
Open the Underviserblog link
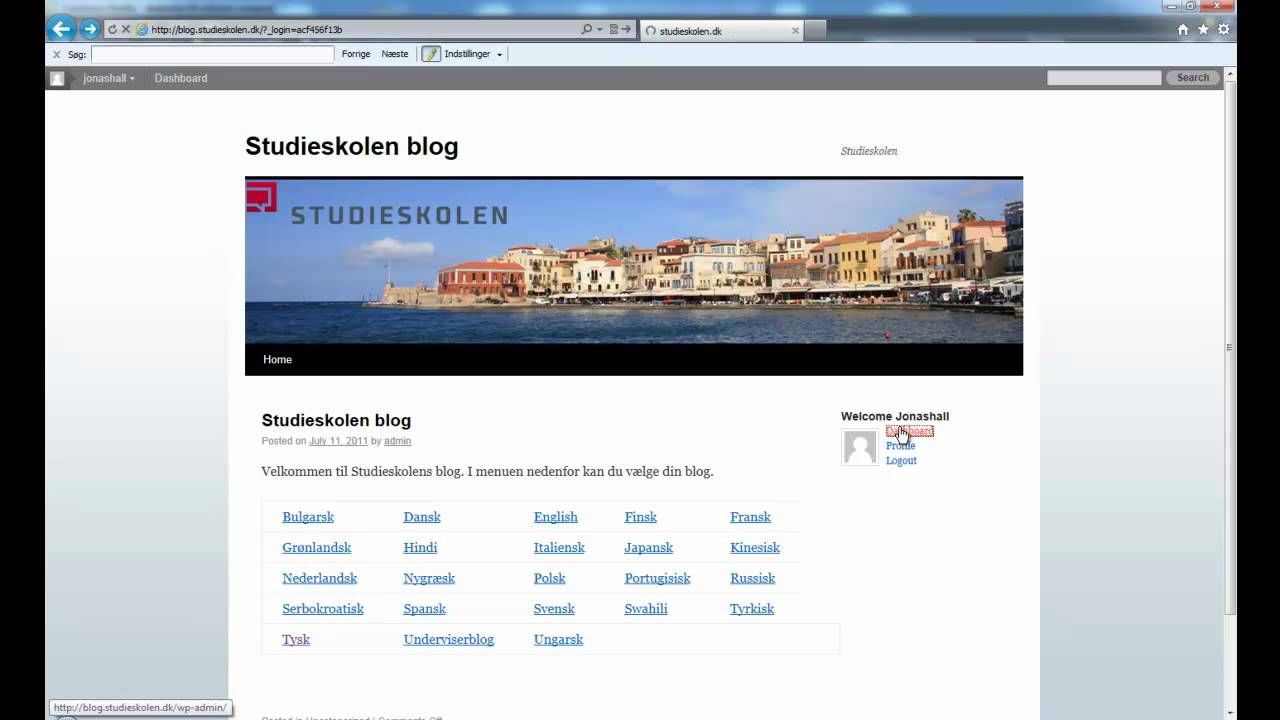(x=449, y=640)
